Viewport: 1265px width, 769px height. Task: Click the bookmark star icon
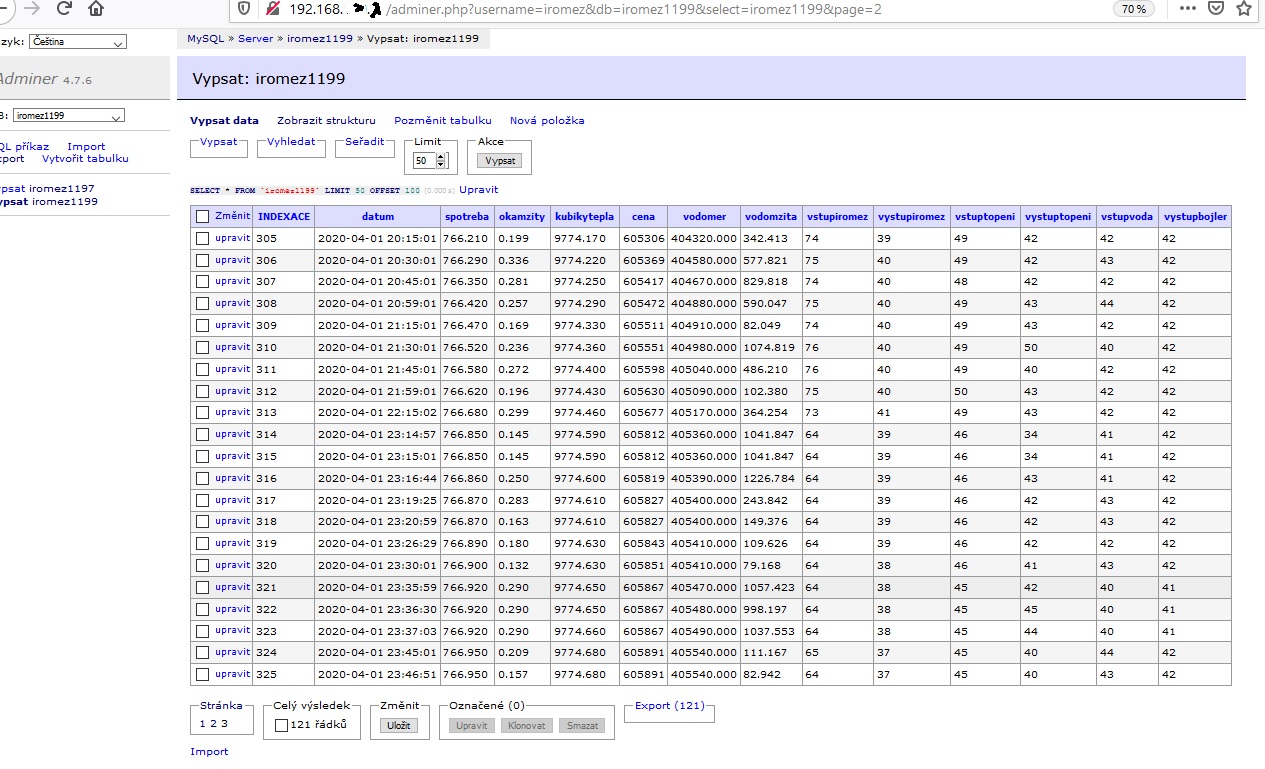(1243, 9)
